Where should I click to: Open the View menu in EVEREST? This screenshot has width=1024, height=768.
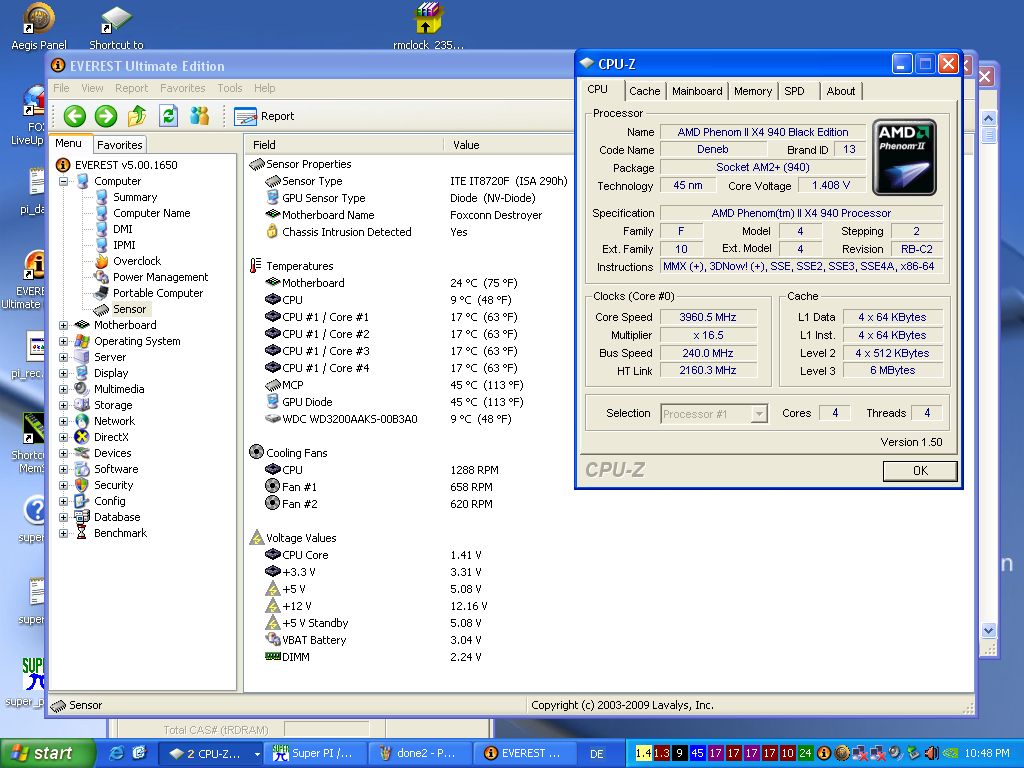coord(92,88)
